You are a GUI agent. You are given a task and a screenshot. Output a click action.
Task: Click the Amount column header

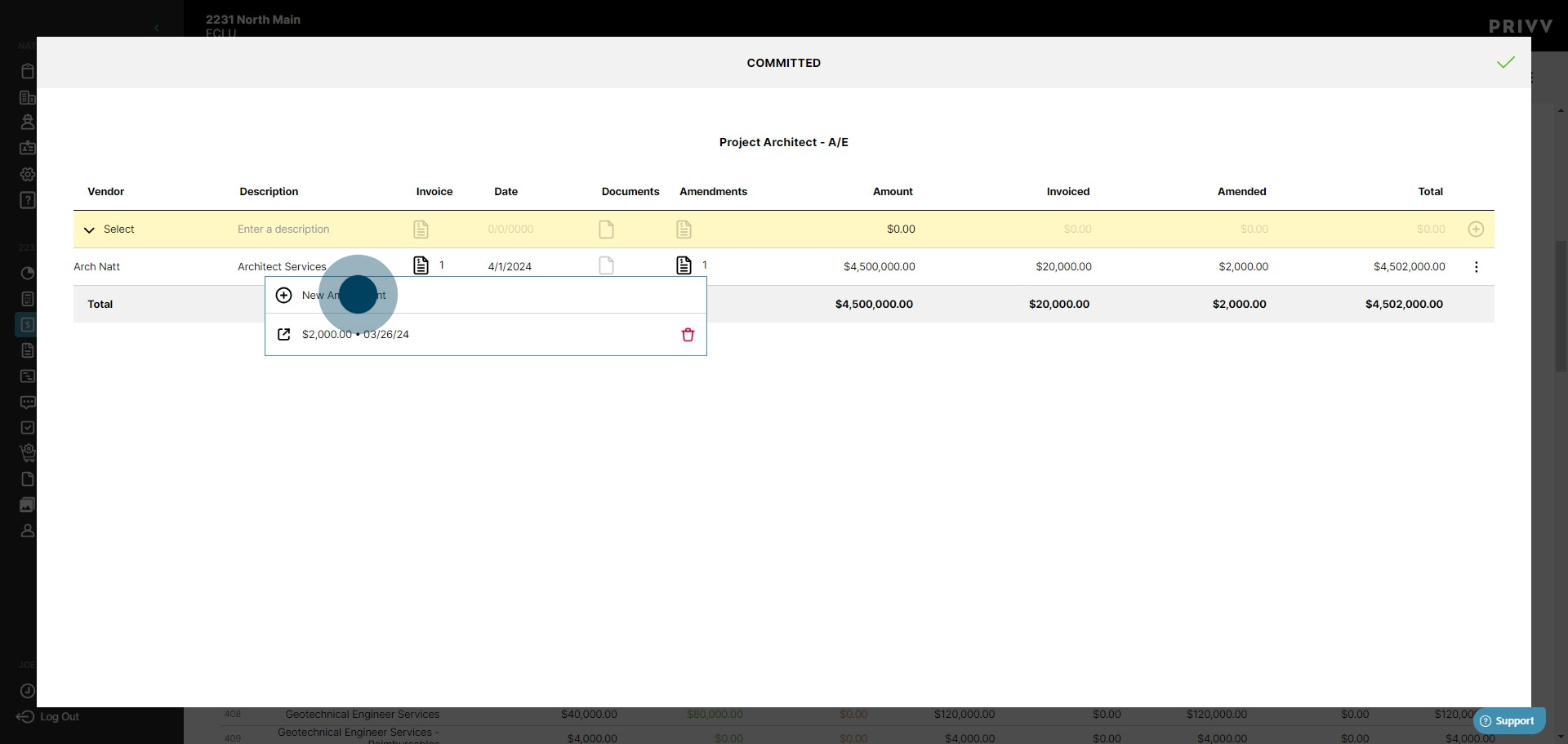click(x=893, y=191)
